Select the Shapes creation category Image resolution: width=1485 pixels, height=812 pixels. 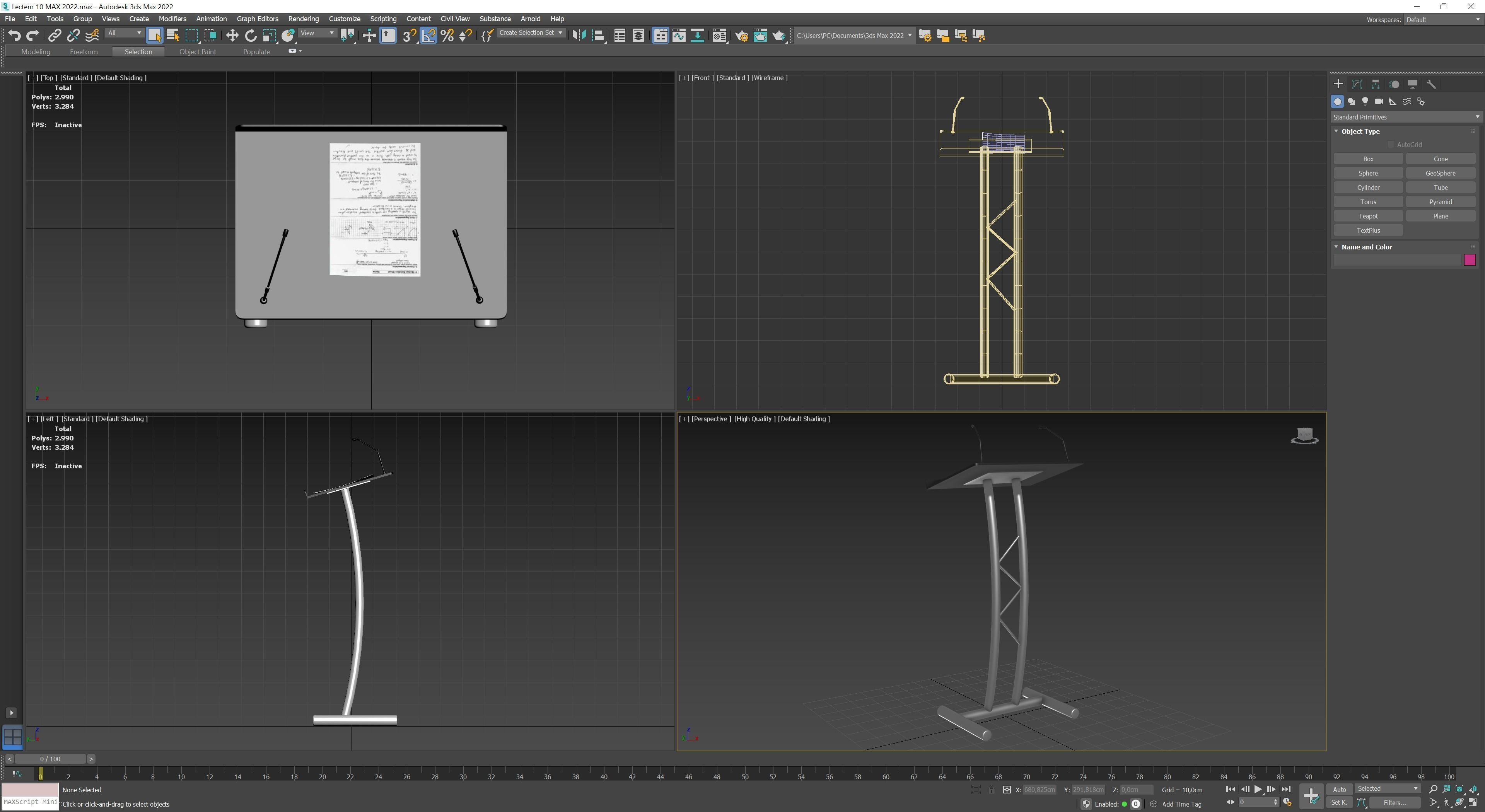pos(1351,101)
